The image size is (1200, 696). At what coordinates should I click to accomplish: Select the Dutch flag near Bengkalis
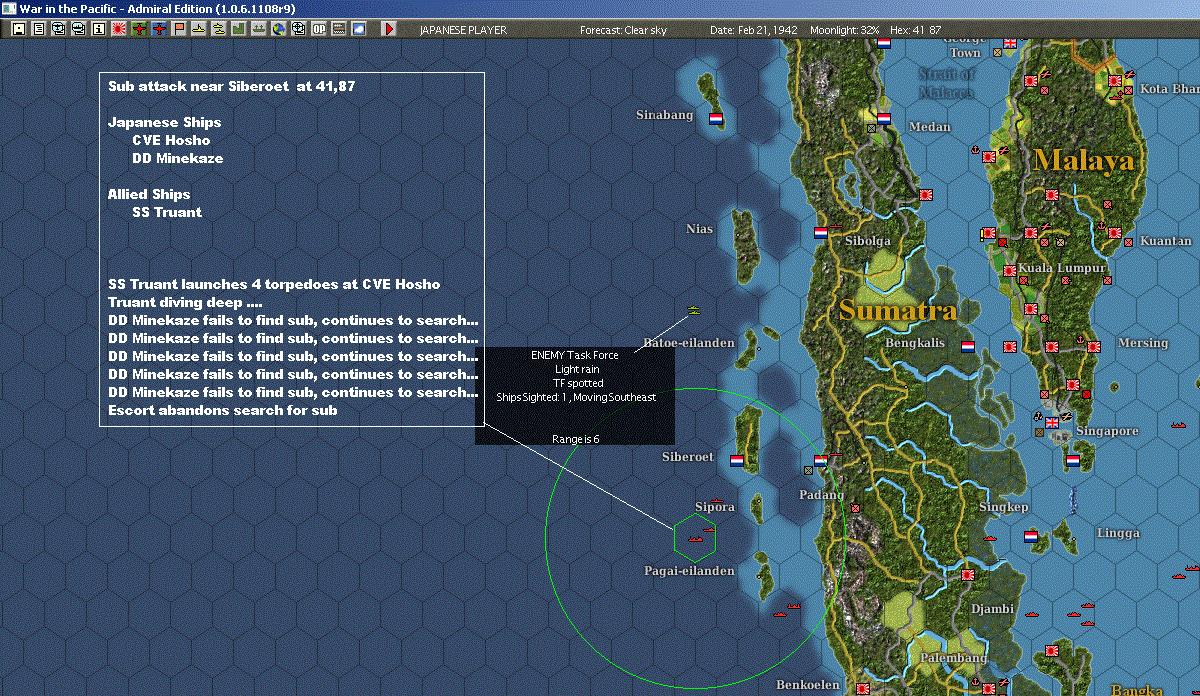tap(967, 346)
